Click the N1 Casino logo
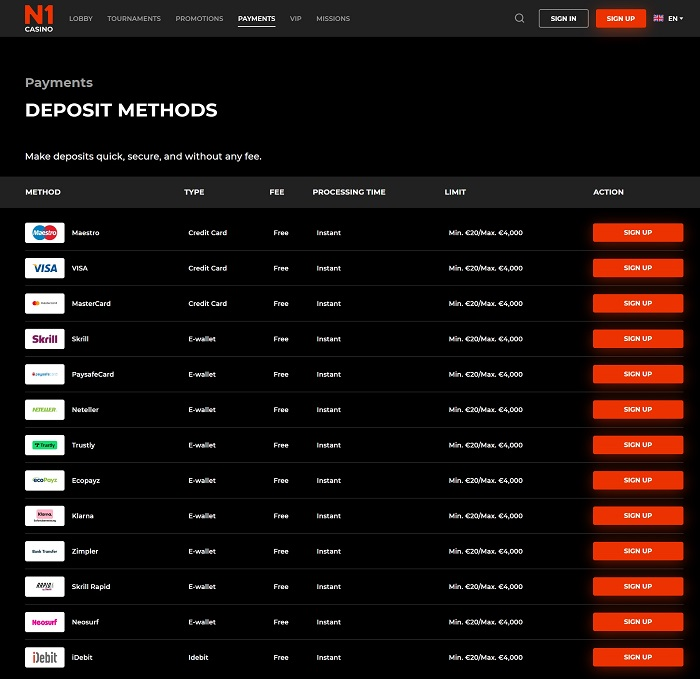This screenshot has width=700, height=679. [39, 18]
